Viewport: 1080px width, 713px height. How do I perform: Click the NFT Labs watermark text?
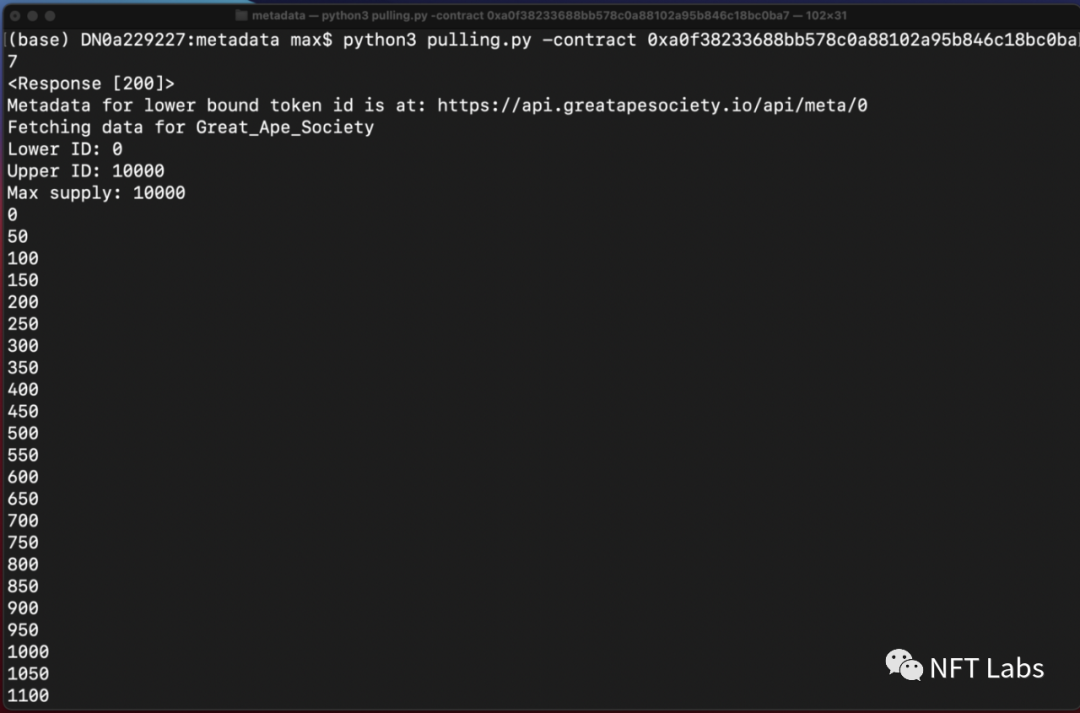click(986, 668)
